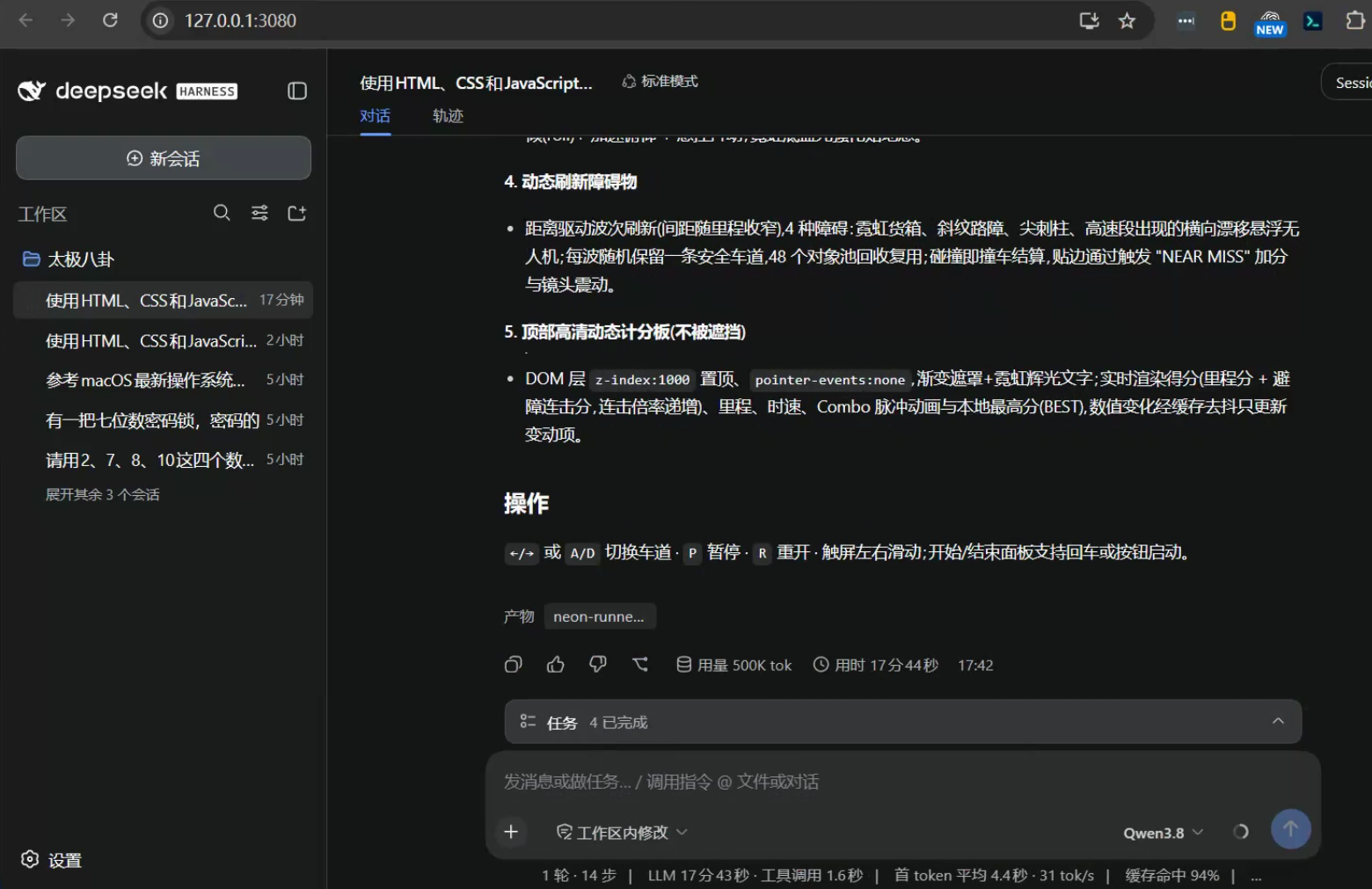Open the 有一把七位数密码锁 session

point(164,420)
